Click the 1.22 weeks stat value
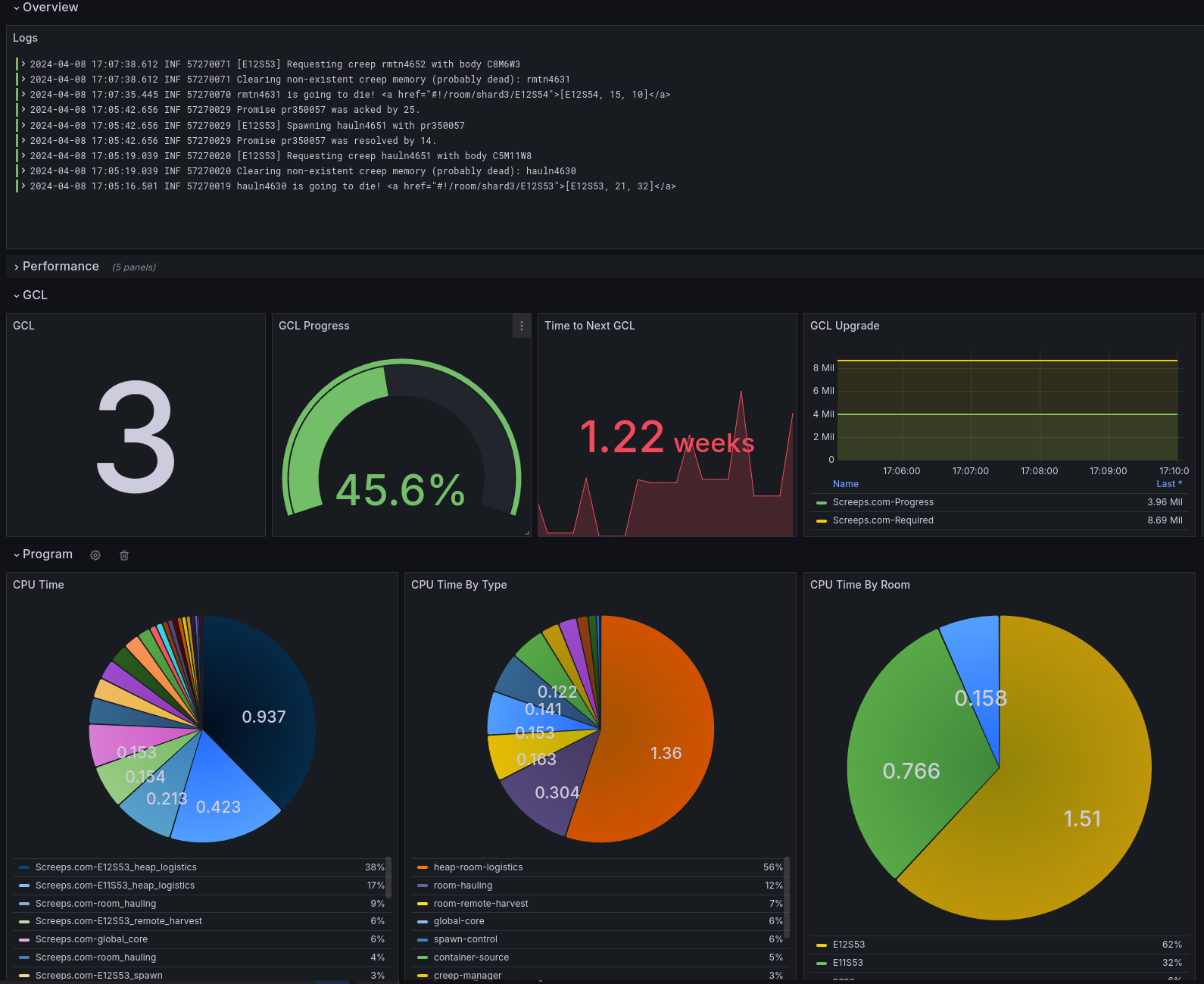Screen dimensions: 1204x984 pyautogui.click(x=667, y=438)
